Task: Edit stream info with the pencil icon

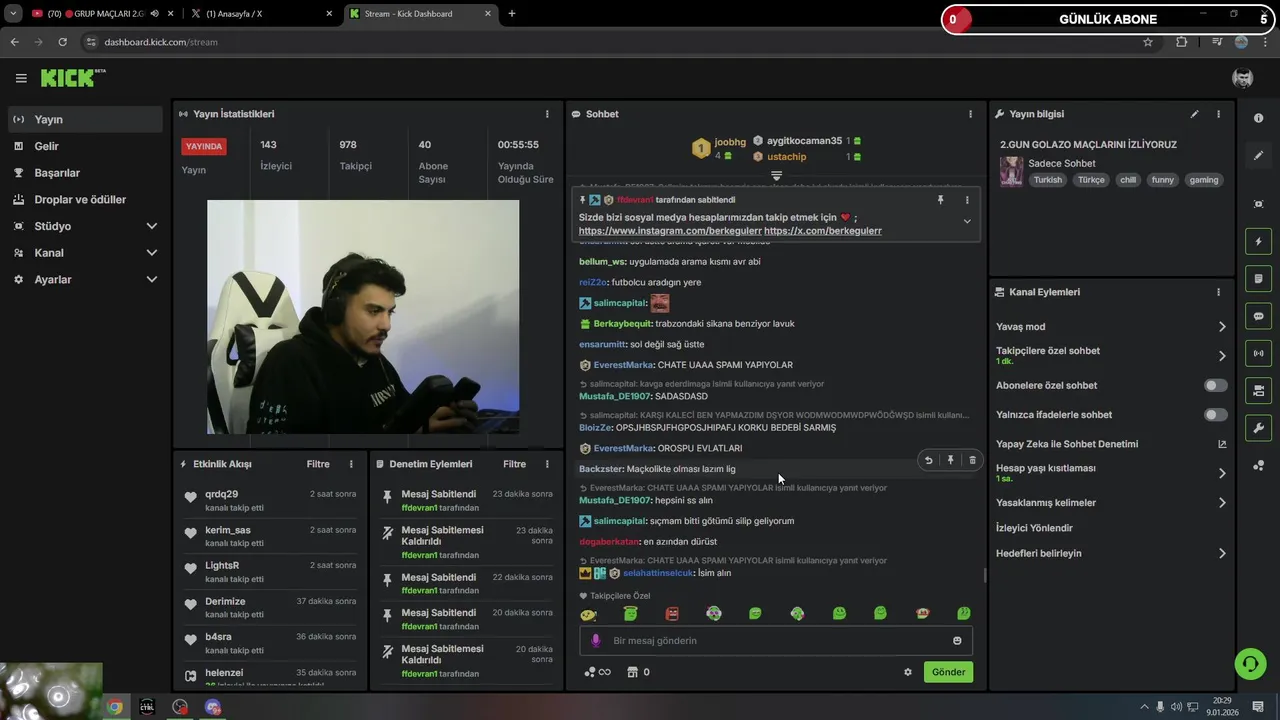Action: (x=1194, y=114)
